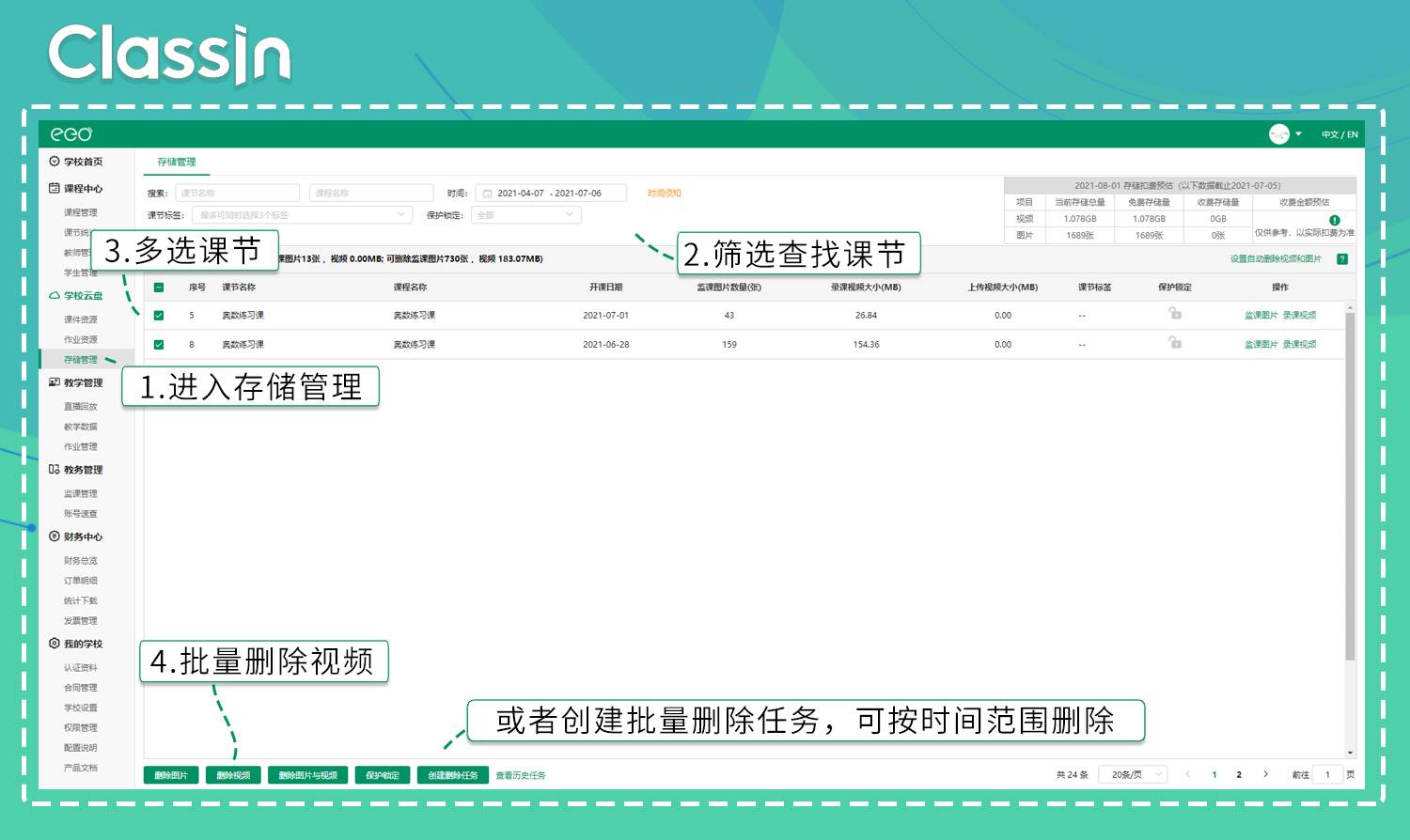Screen dimensions: 1410x840
Task: Open the 20条/页 page size dropdown
Action: pos(1134,774)
